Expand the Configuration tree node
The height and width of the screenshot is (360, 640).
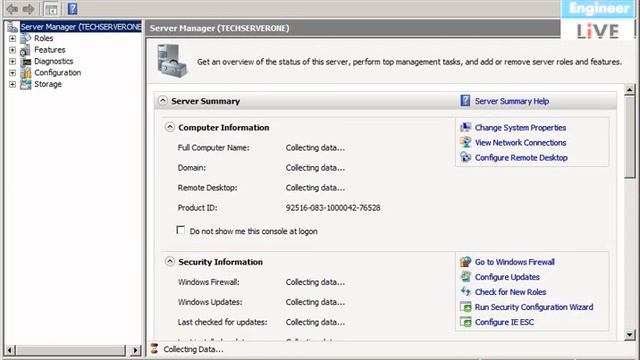point(13,73)
